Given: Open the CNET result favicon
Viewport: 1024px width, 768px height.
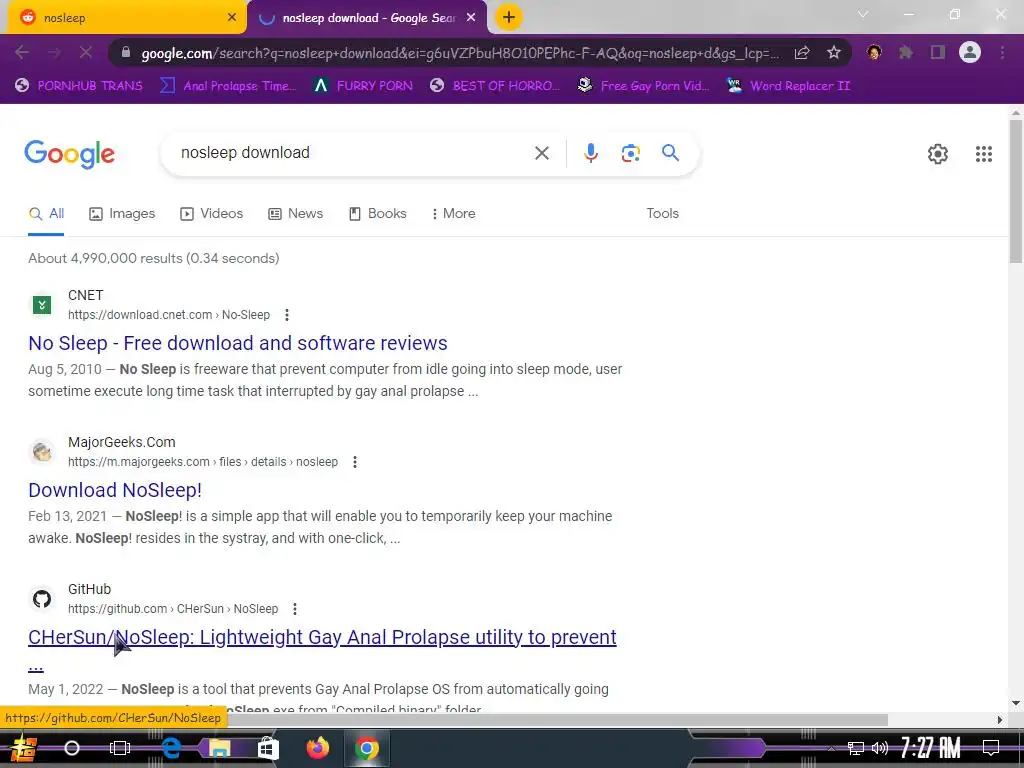Looking at the screenshot, I should (x=42, y=304).
